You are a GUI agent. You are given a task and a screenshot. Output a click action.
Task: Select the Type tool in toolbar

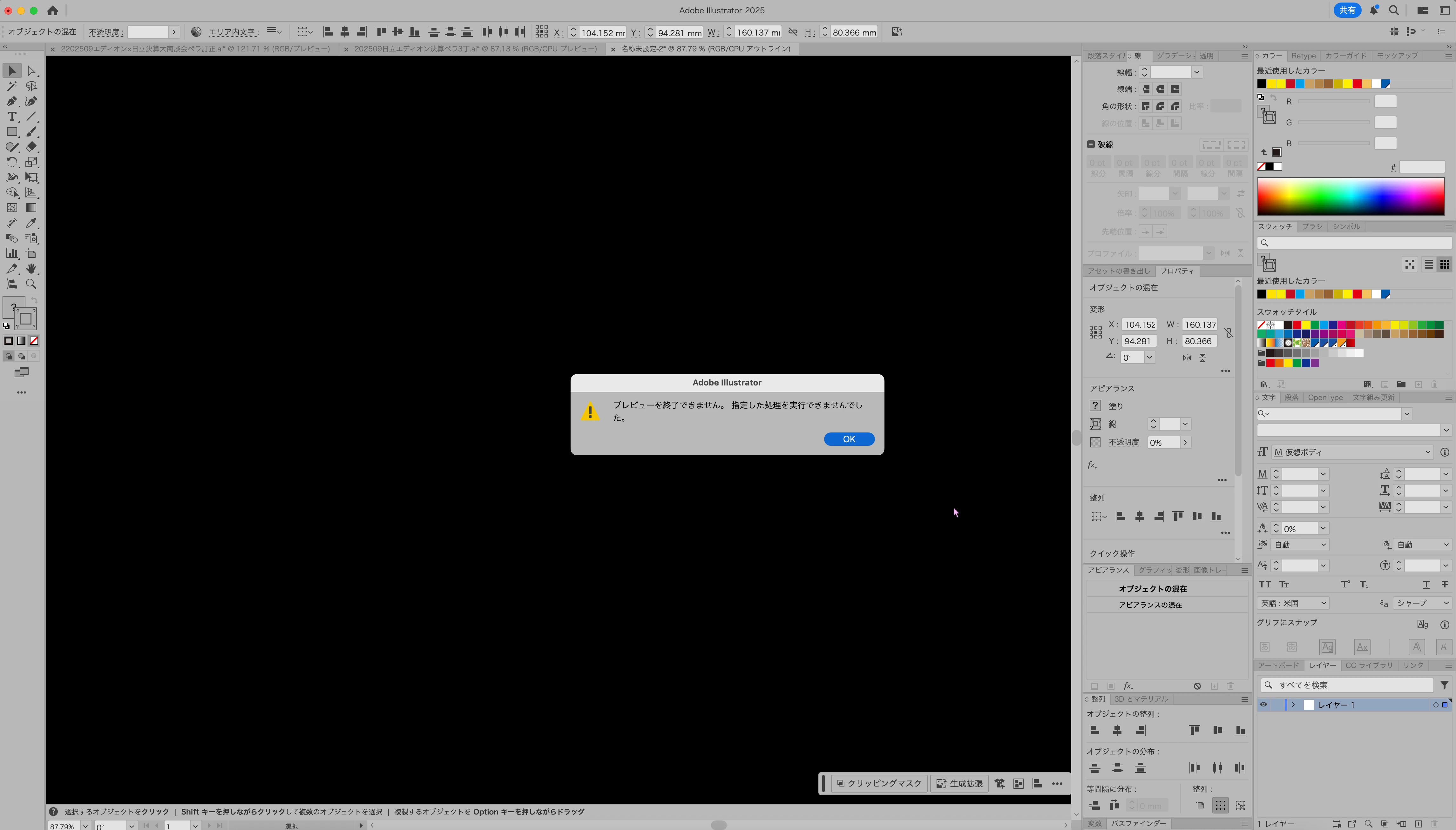[x=11, y=117]
